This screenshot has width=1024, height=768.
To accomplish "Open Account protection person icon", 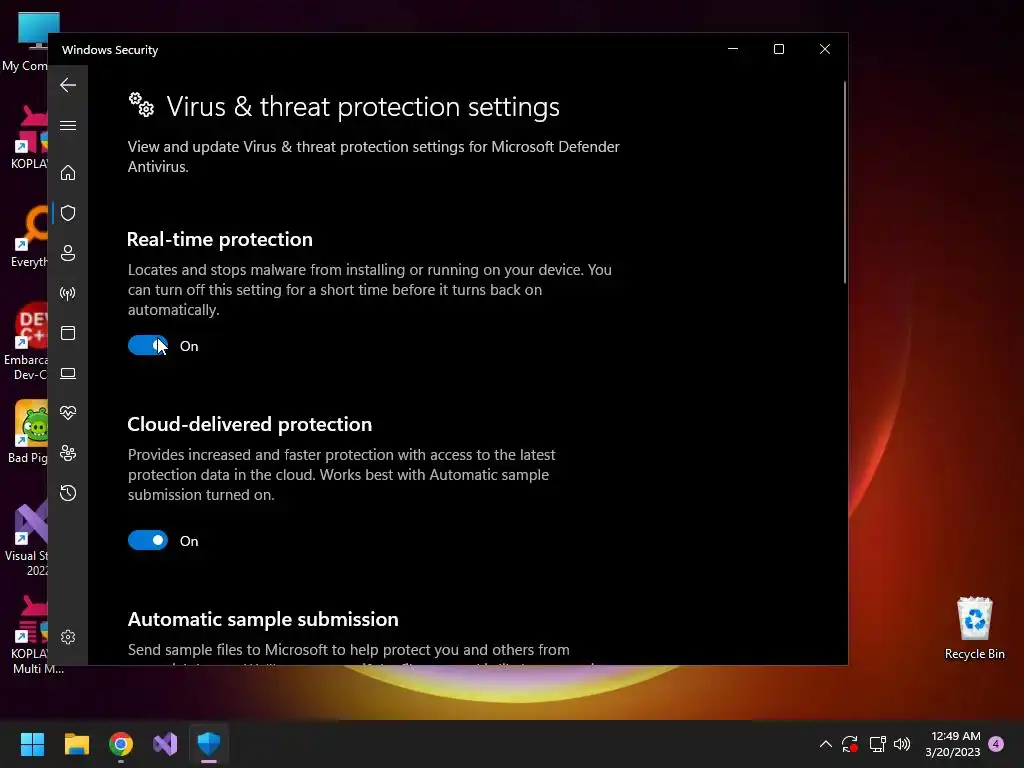I will coord(68,253).
